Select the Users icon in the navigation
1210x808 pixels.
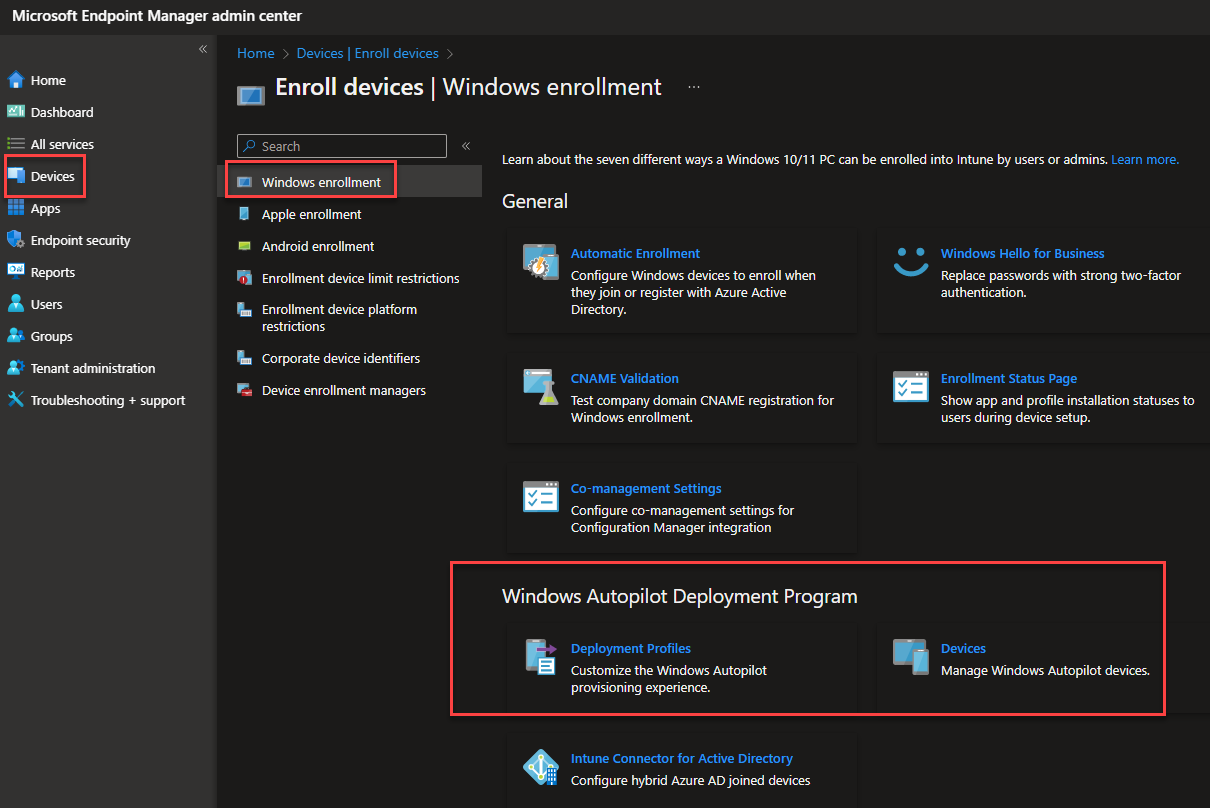(x=17, y=304)
